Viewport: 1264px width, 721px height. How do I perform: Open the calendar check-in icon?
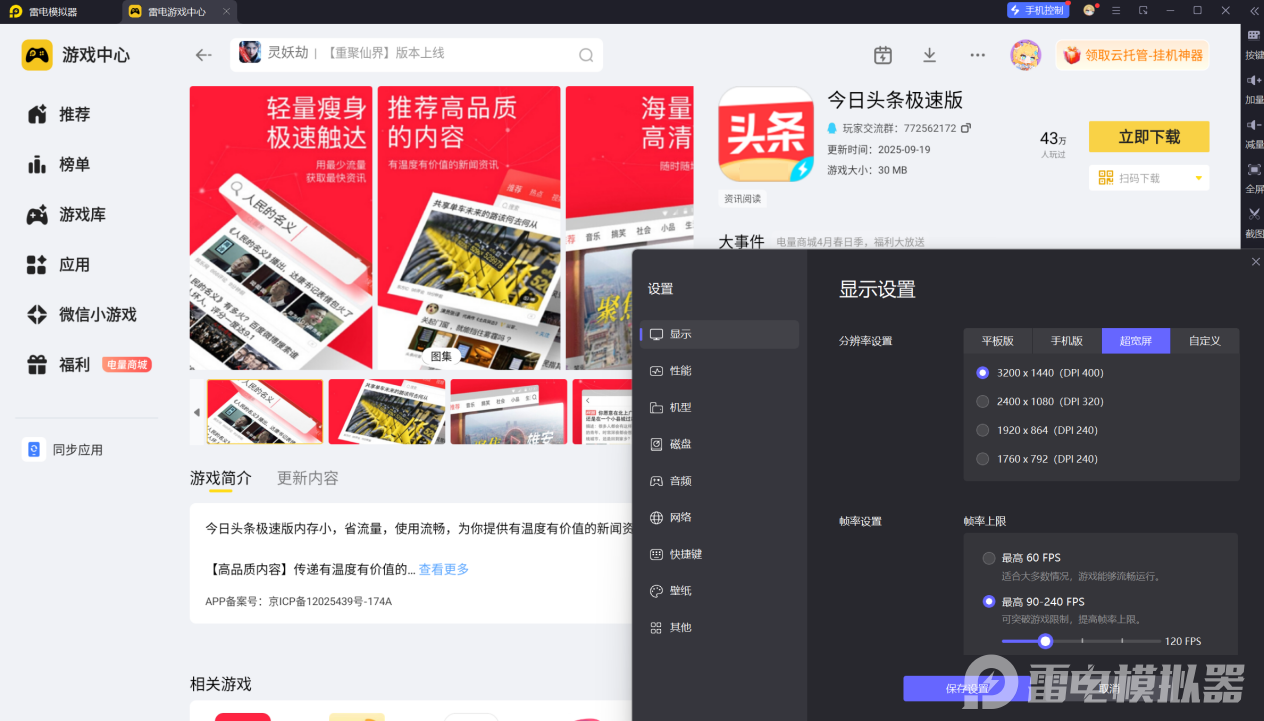click(x=882, y=55)
